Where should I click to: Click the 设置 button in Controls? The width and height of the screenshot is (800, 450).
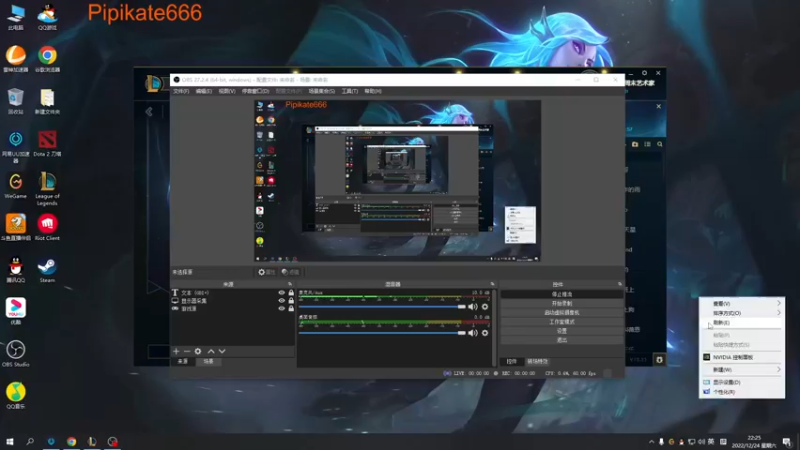[562, 331]
